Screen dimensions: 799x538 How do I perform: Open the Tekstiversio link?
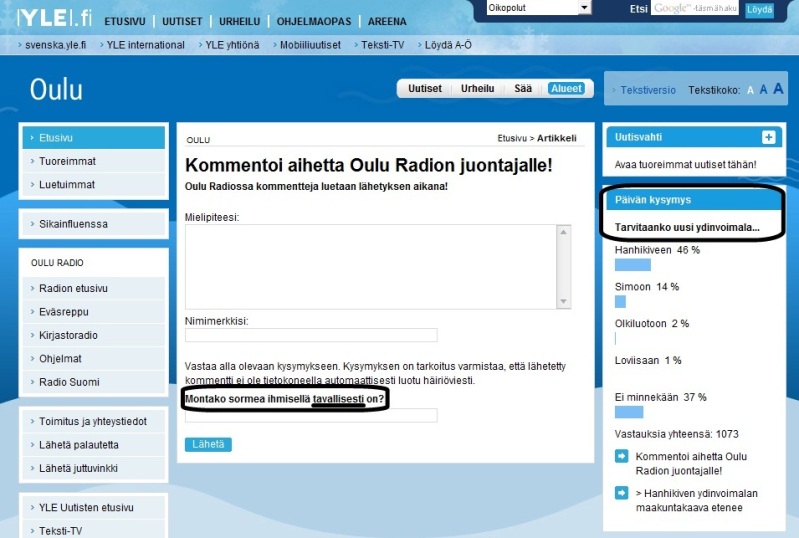tap(648, 90)
